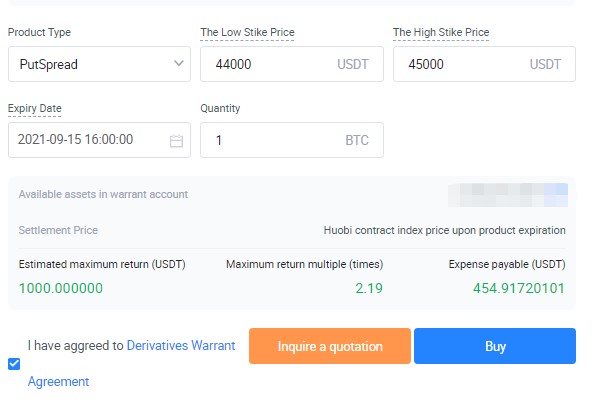This screenshot has height=404, width=595.
Task: Click The High Stike Price dotted label
Action: (441, 33)
